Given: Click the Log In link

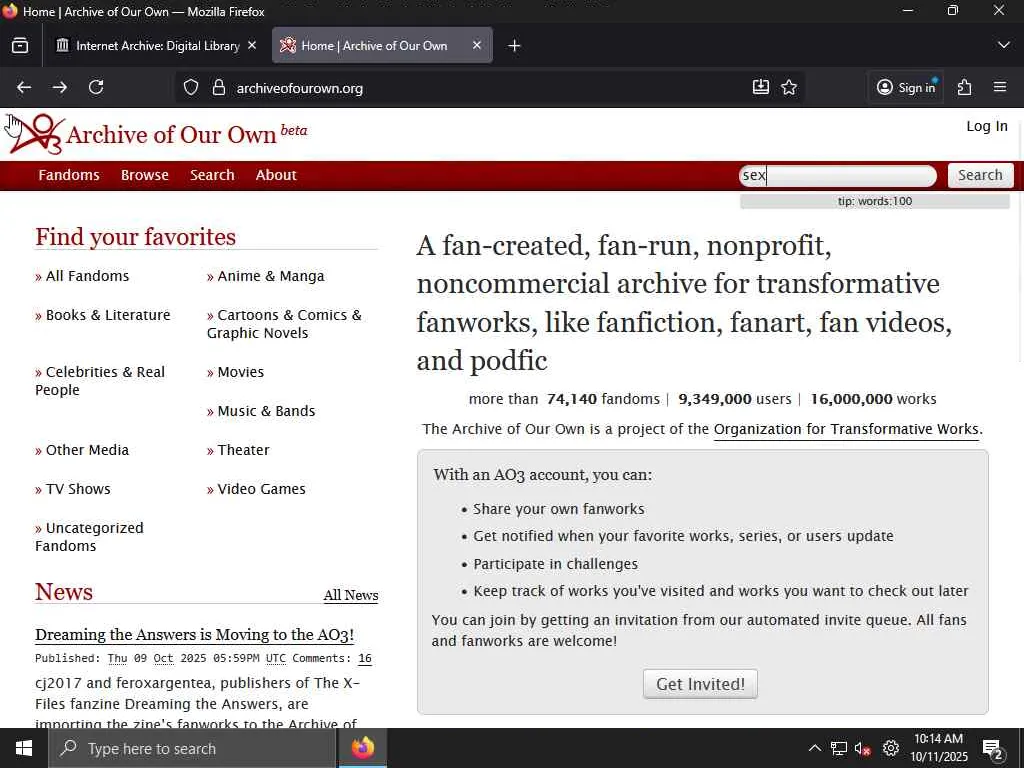Looking at the screenshot, I should click(987, 126).
